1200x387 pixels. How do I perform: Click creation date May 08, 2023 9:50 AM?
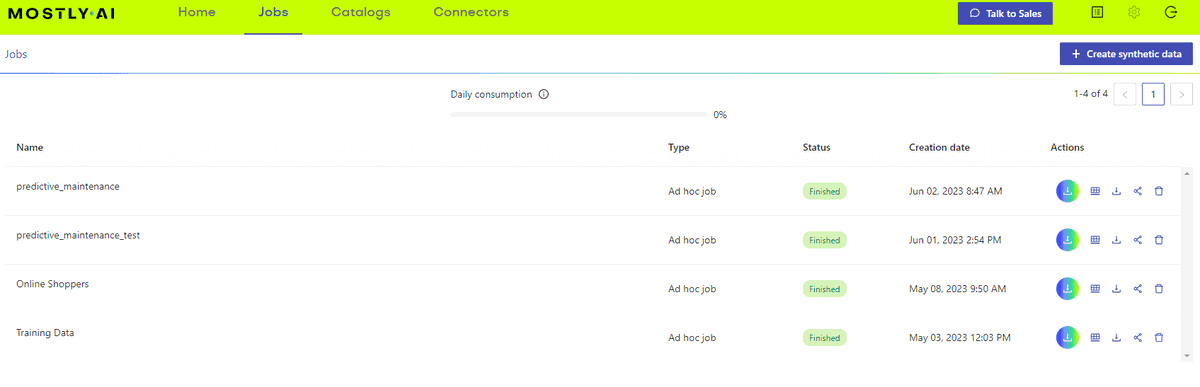[957, 289]
